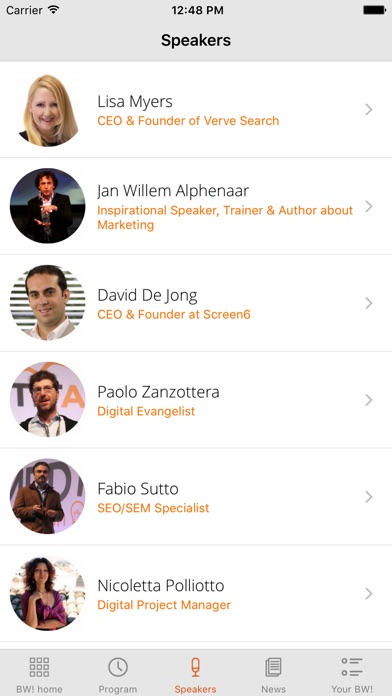Click chevron on Fabio Sutto row
Image resolution: width=392 pixels, height=696 pixels.
[x=368, y=497]
